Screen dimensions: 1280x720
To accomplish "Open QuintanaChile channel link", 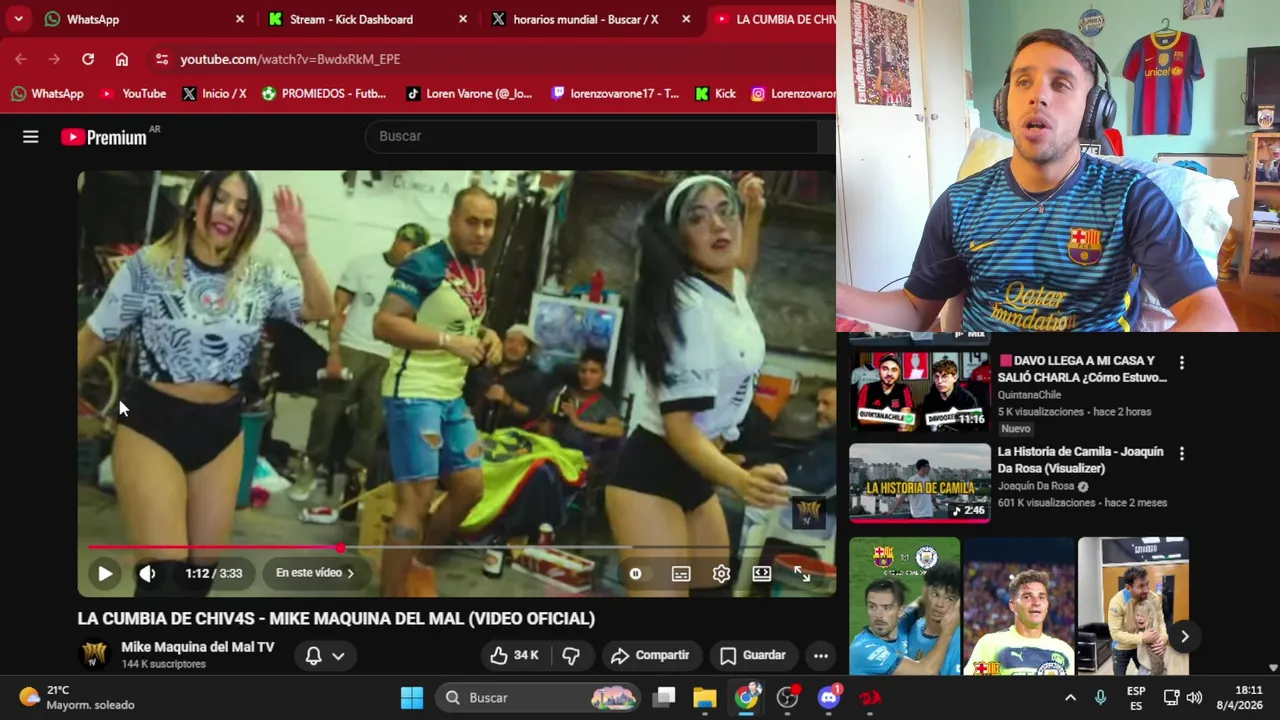I will point(1029,395).
